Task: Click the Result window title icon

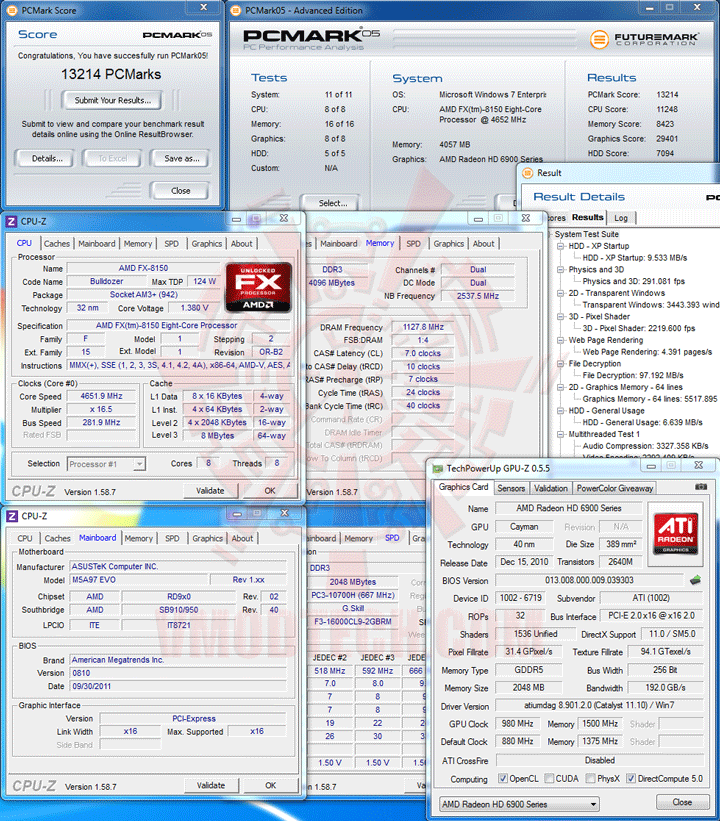Action: (x=527, y=173)
